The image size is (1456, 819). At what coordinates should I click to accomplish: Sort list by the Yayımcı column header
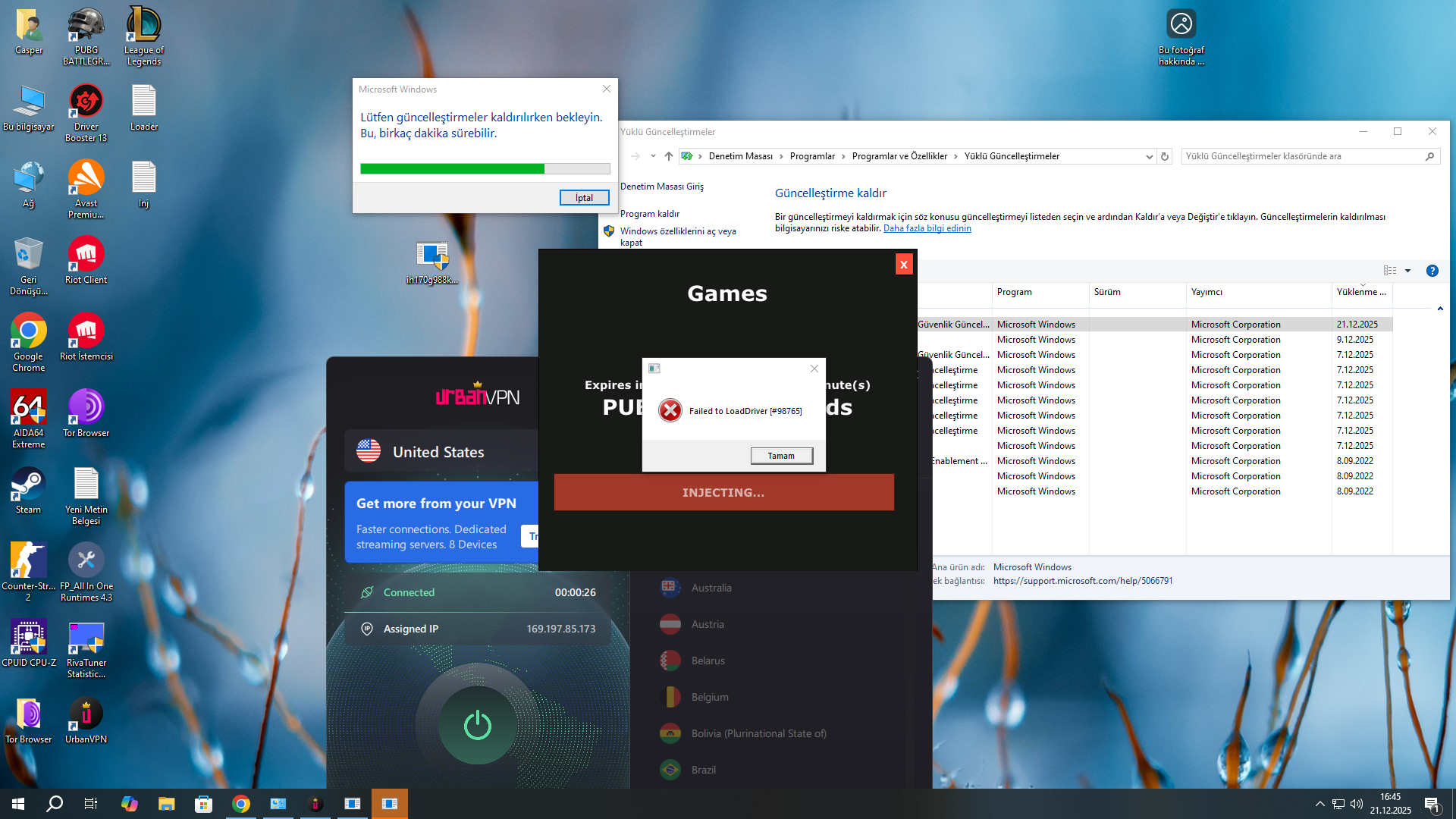pyautogui.click(x=1258, y=292)
